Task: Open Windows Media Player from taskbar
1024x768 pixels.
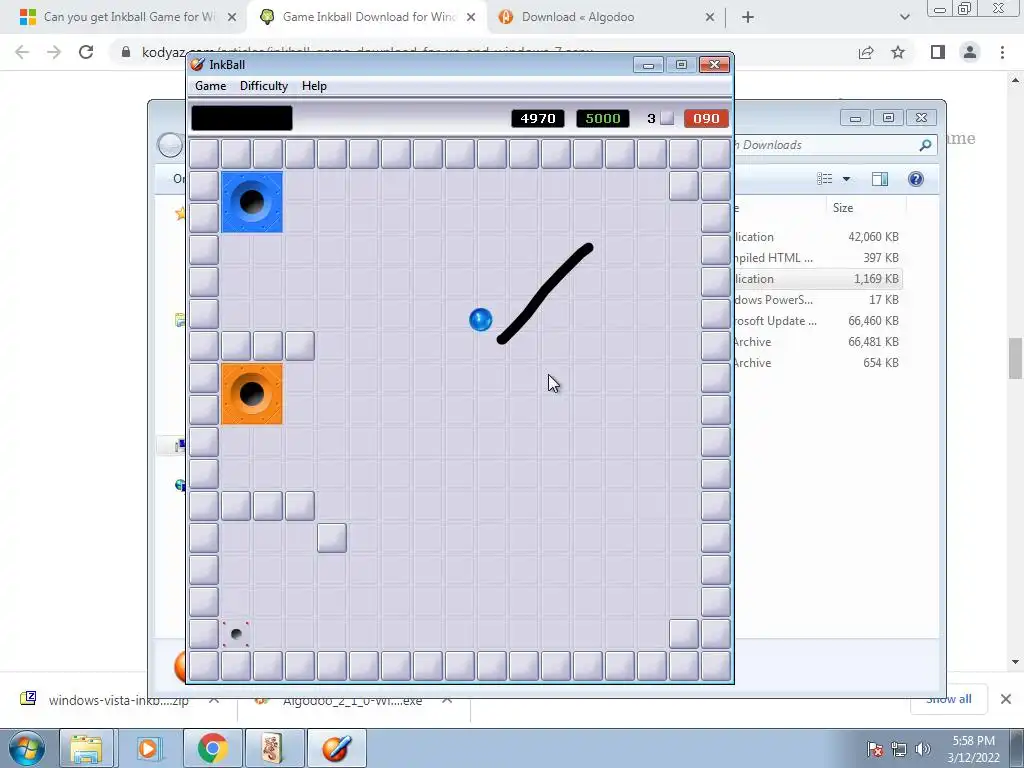Action: click(148, 748)
